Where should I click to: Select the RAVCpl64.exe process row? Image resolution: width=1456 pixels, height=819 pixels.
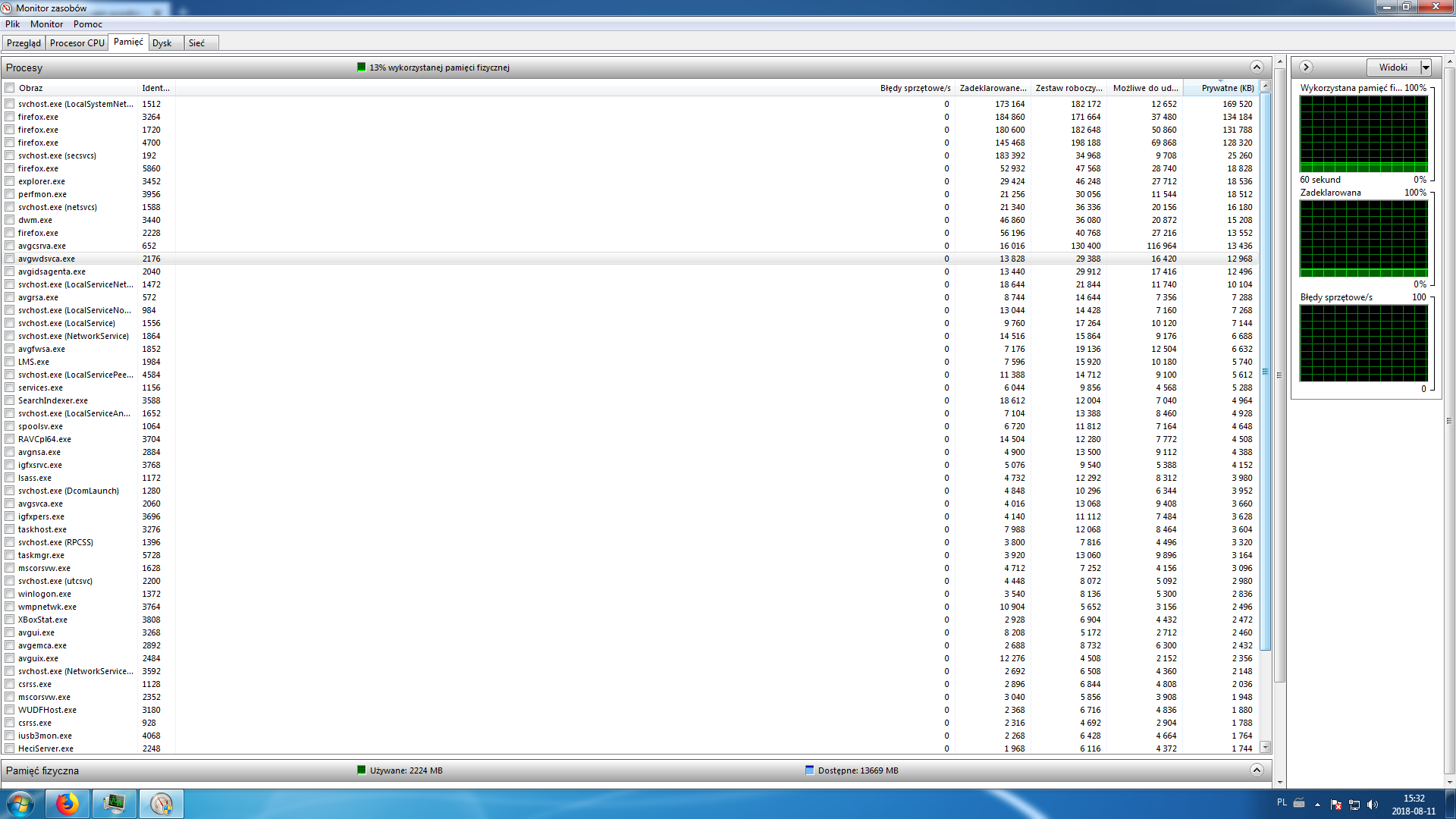(630, 439)
